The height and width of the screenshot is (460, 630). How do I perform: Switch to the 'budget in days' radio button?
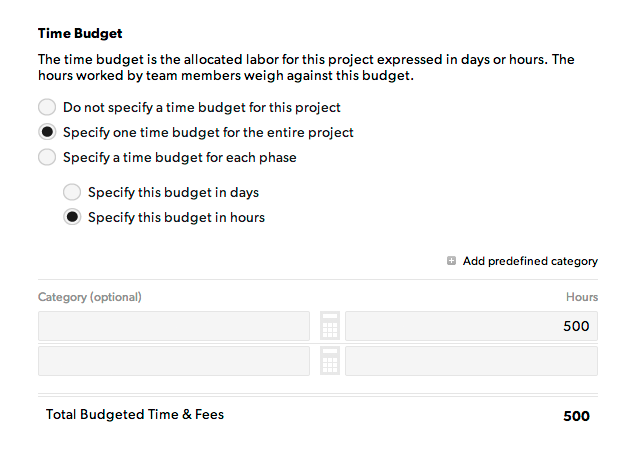(72, 192)
